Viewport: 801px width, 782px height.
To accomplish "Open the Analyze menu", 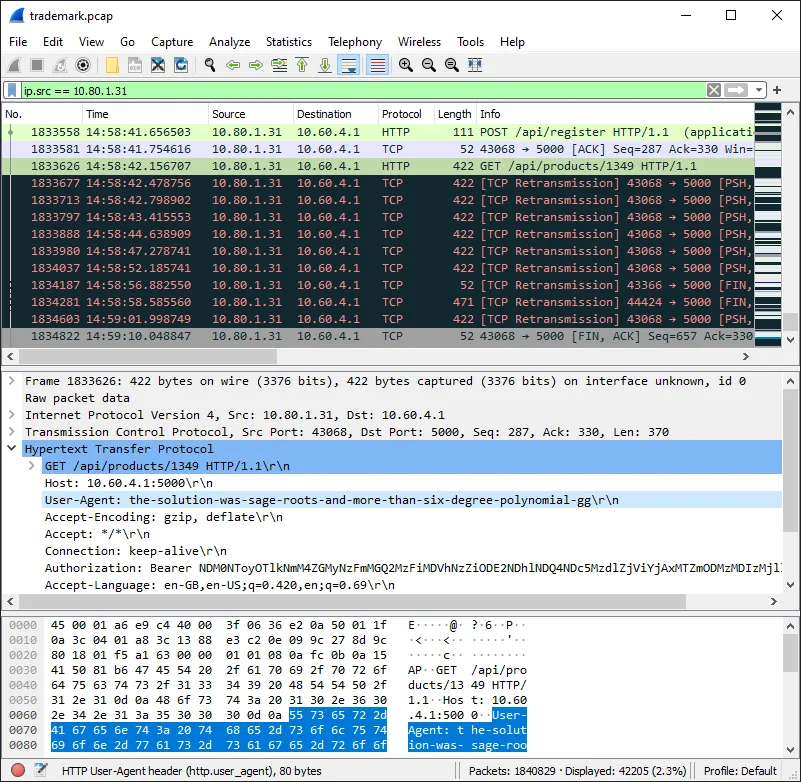I will 229,42.
